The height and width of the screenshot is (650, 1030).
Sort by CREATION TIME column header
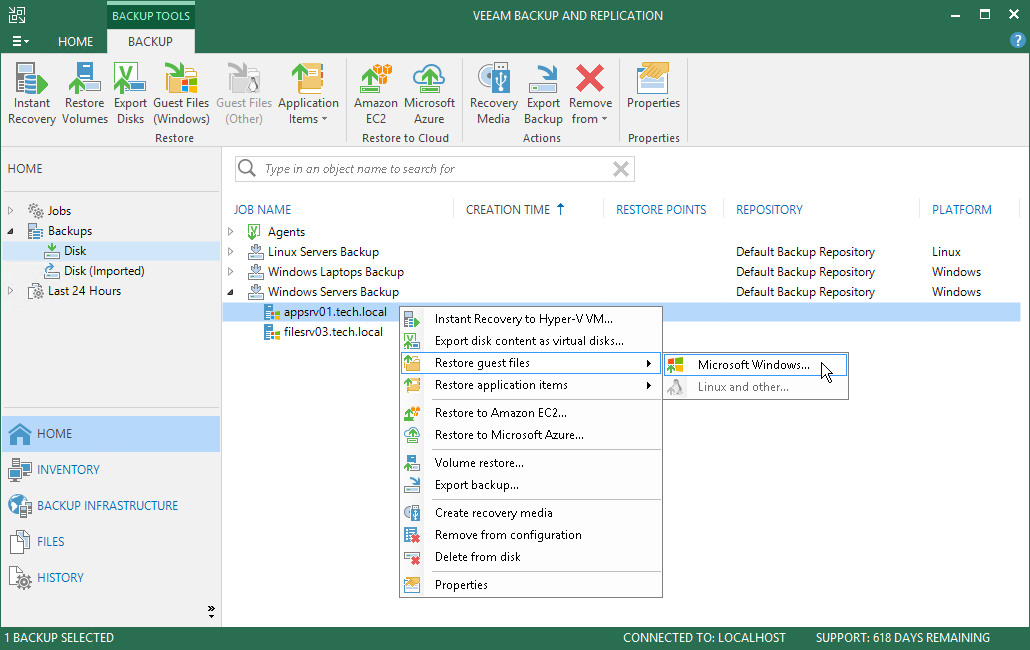tap(508, 209)
